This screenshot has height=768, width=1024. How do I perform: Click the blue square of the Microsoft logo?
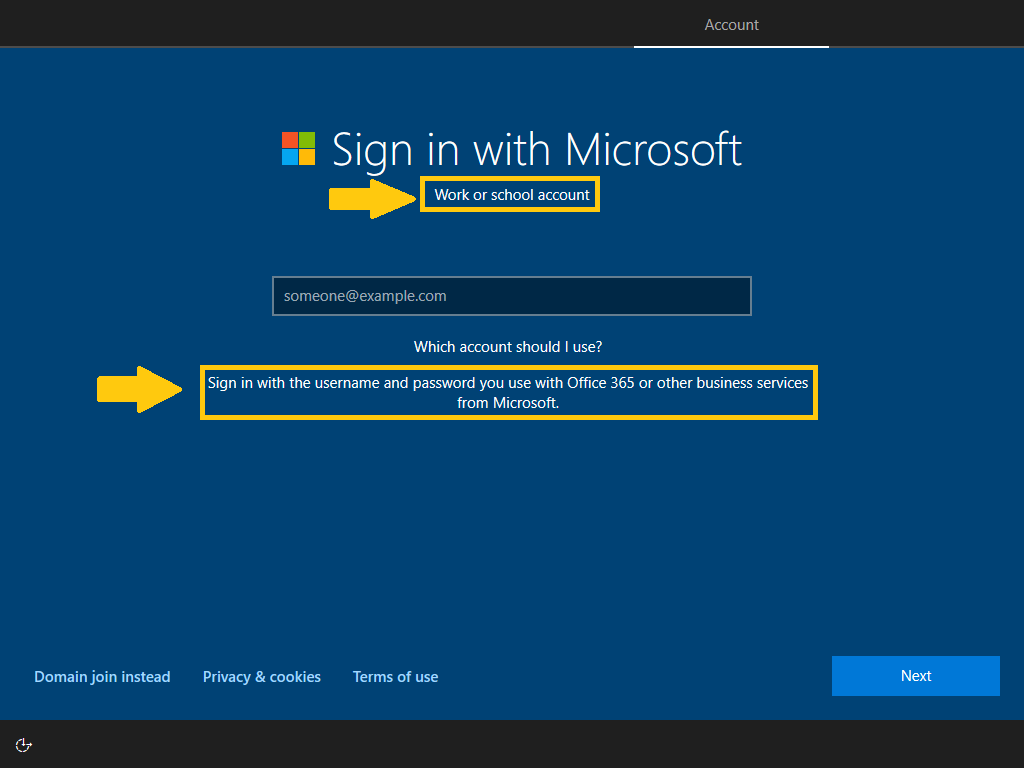290,157
